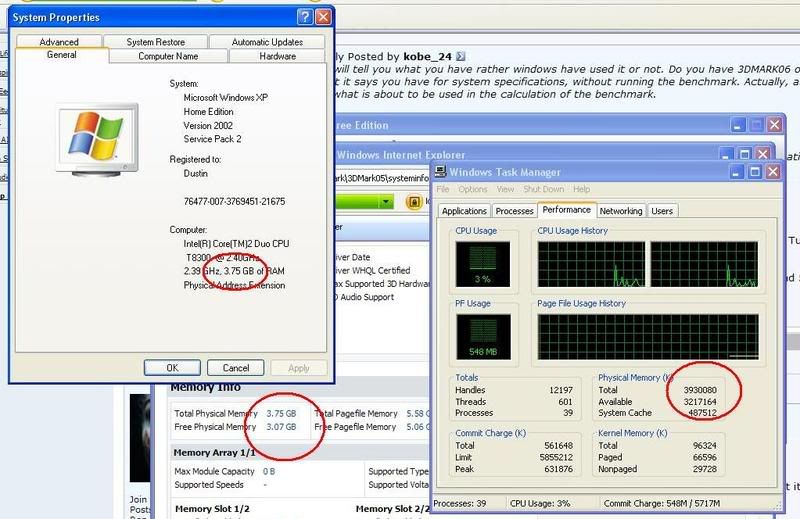Image resolution: width=800 pixels, height=519 pixels.
Task: Click Total Physical Memory 3.75 GB value
Action: click(281, 413)
